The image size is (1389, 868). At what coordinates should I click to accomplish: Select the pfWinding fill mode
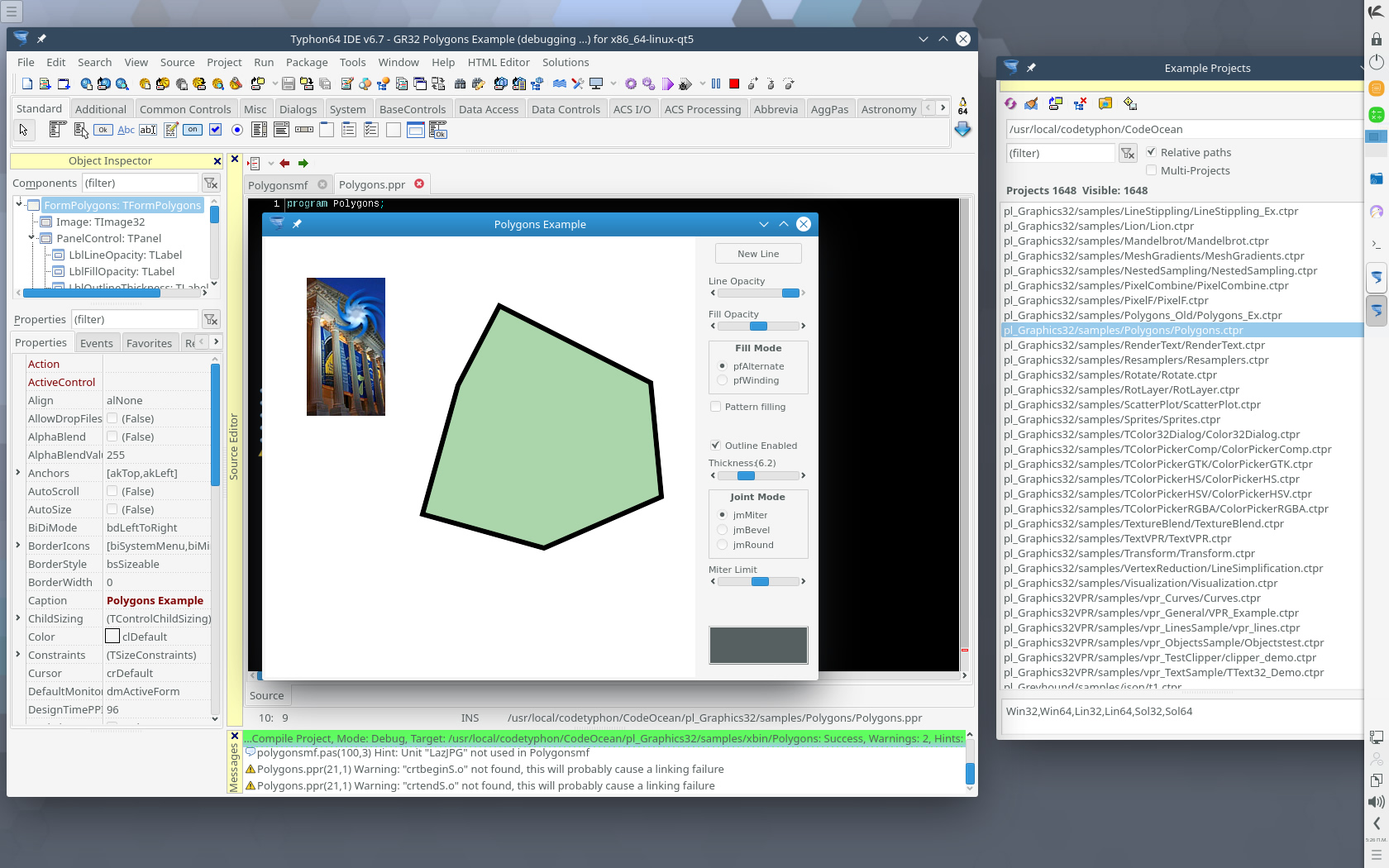(723, 380)
